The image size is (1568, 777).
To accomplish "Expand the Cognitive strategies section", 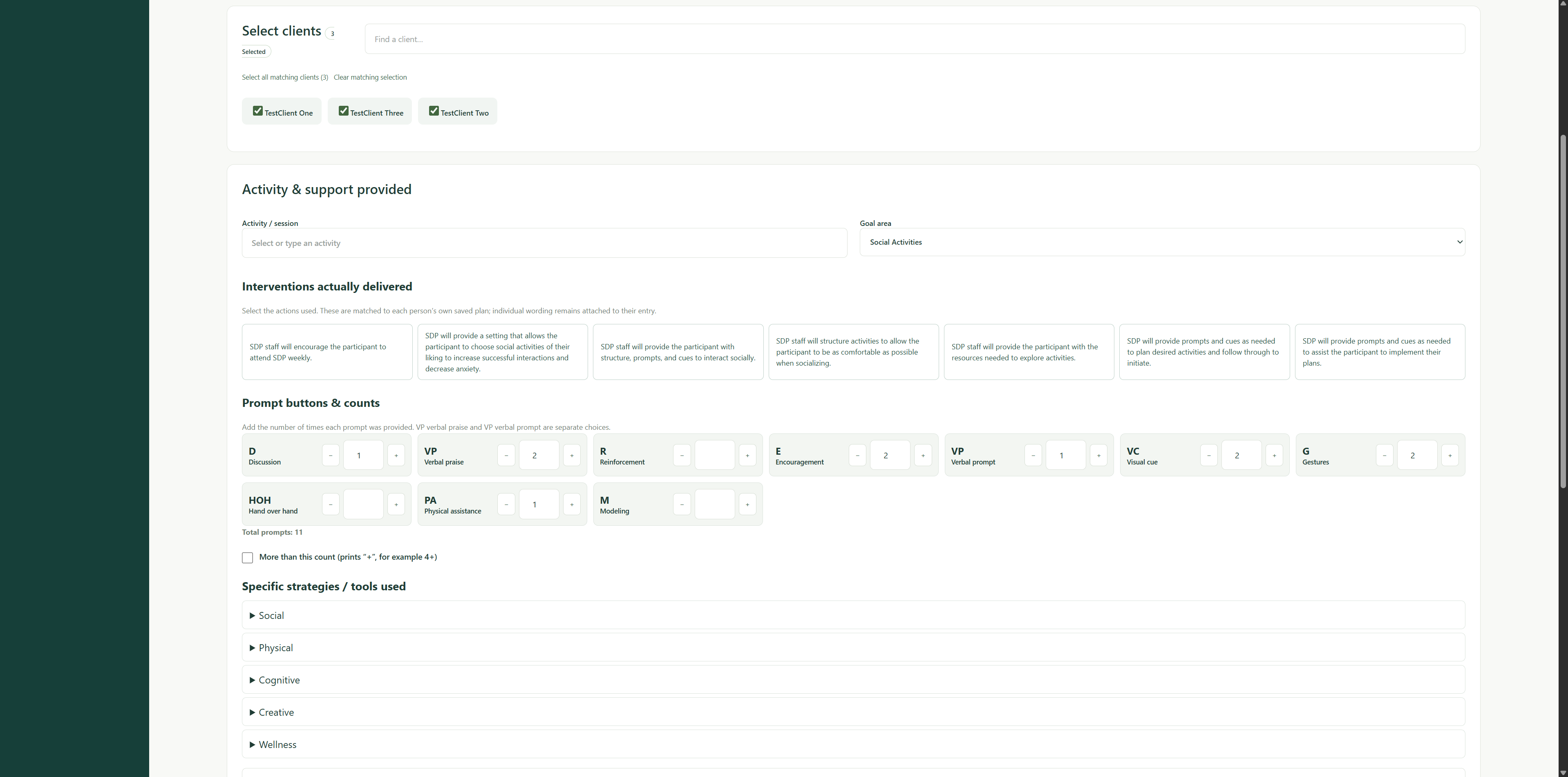I will coord(853,680).
